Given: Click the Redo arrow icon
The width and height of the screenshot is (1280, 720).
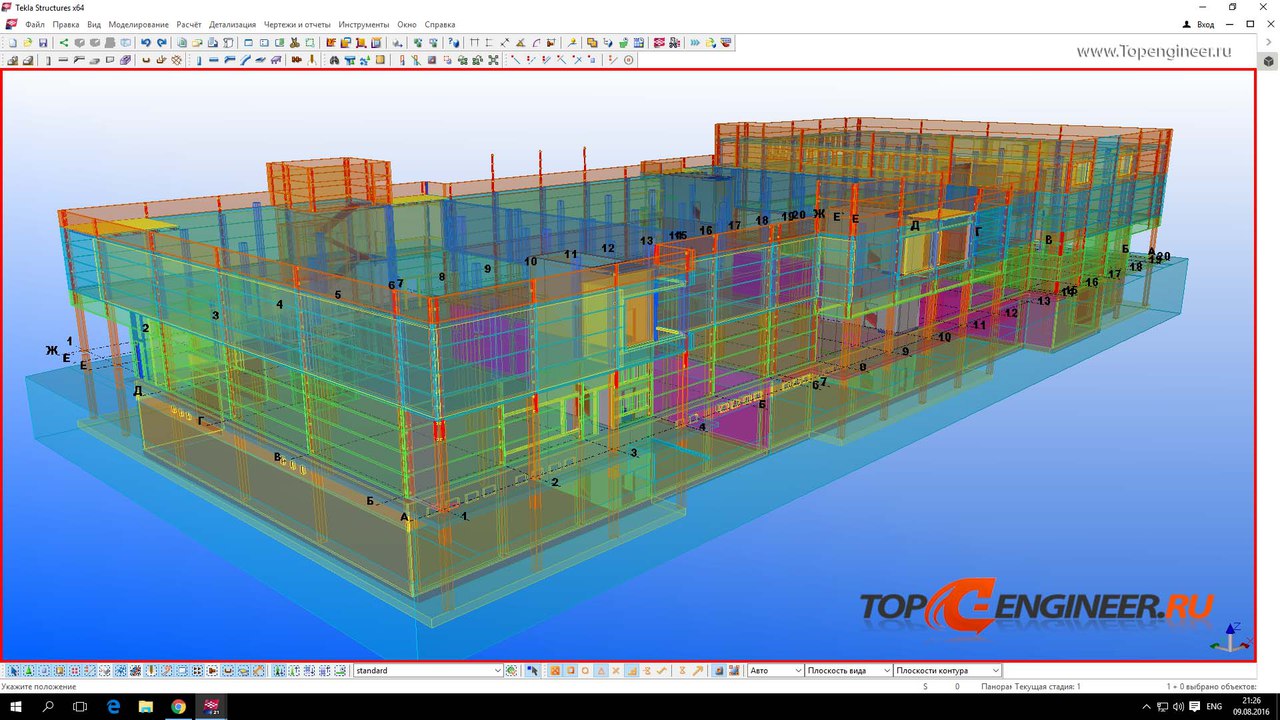Looking at the screenshot, I should (160, 43).
